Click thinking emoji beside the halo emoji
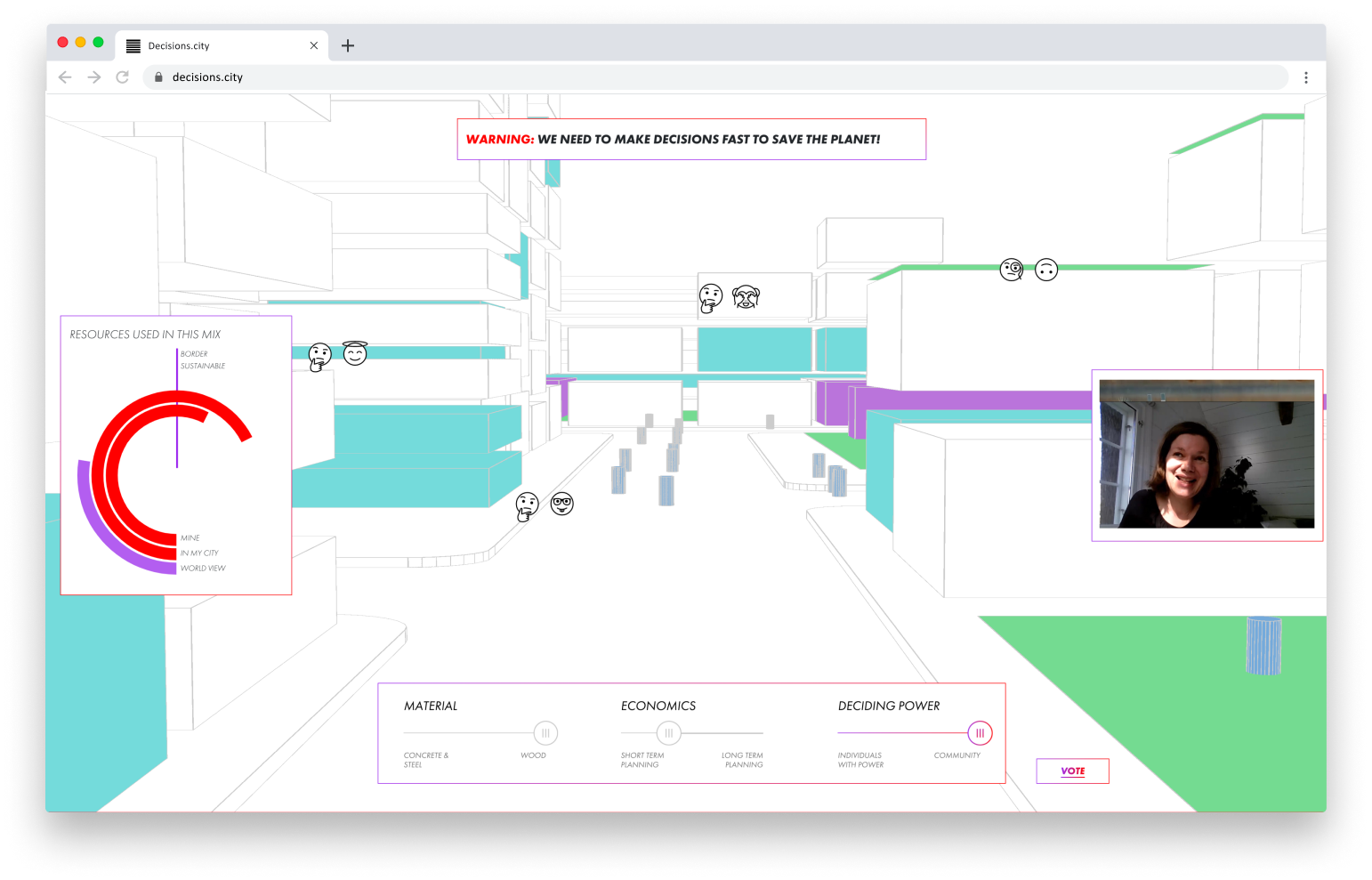1372x880 pixels. click(319, 357)
